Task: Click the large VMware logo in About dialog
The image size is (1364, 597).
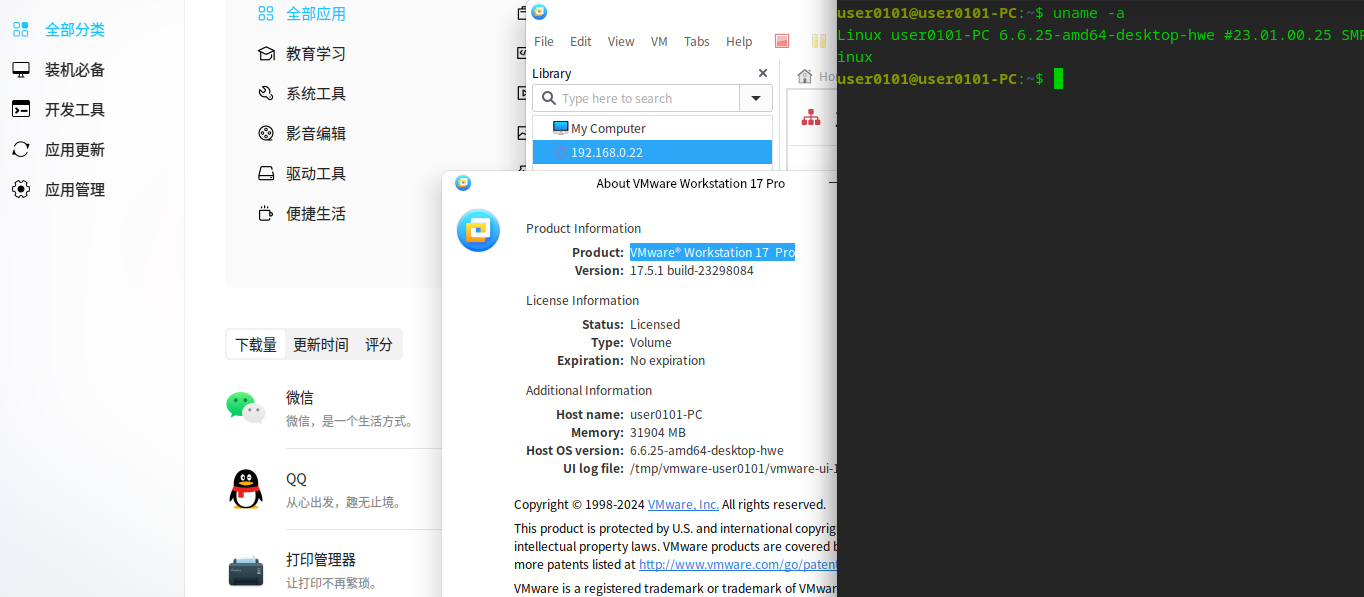Action: [x=479, y=231]
